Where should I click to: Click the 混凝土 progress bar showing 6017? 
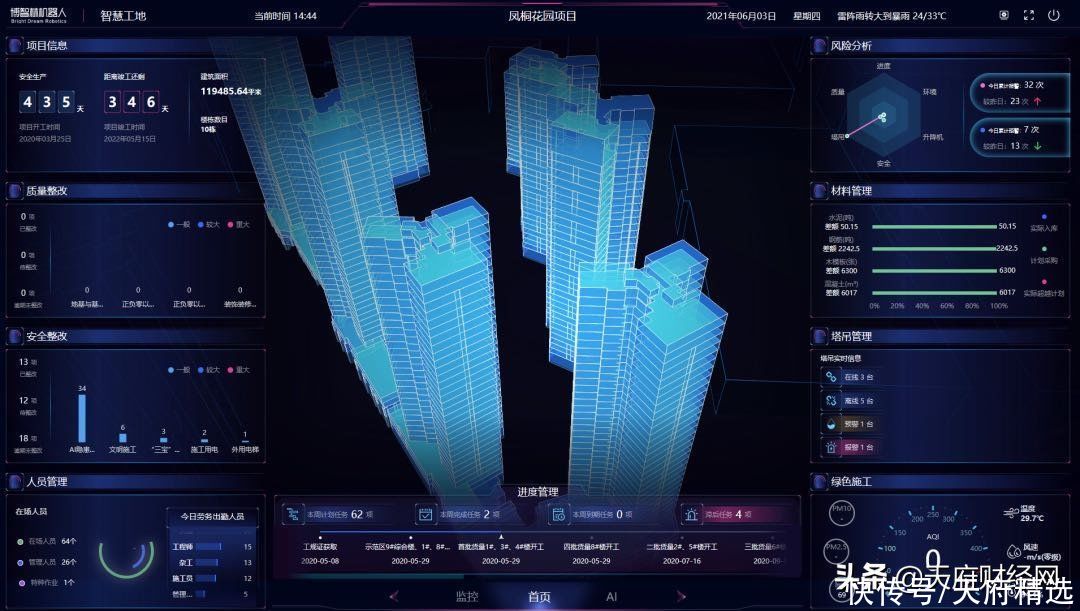tap(934, 293)
